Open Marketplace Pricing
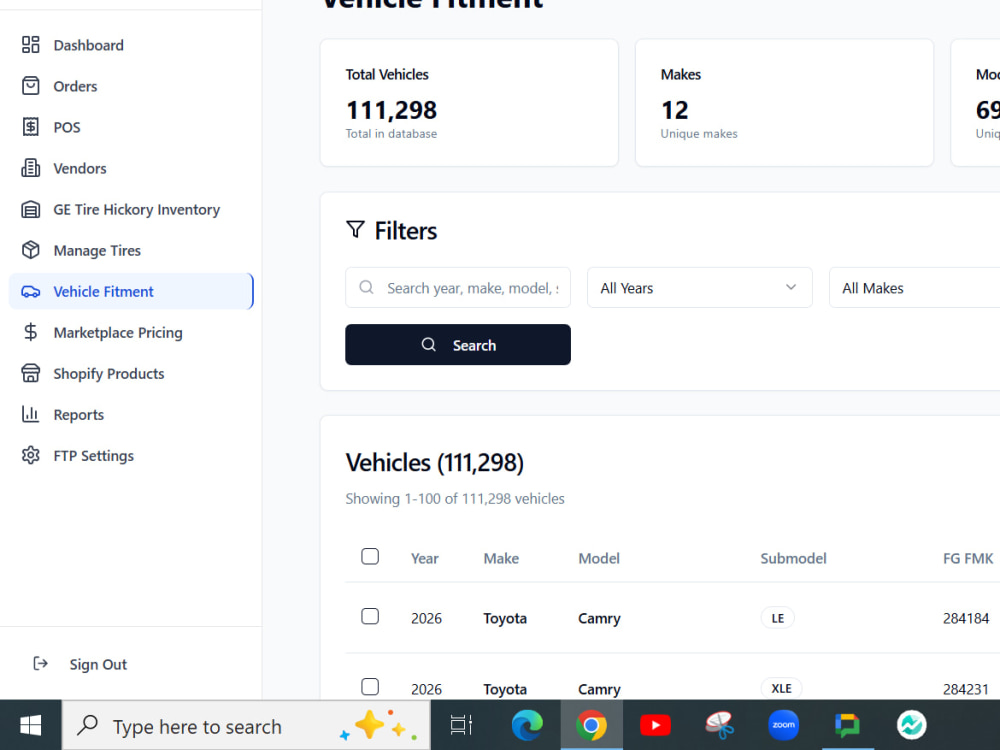1000x750 pixels. 118,332
